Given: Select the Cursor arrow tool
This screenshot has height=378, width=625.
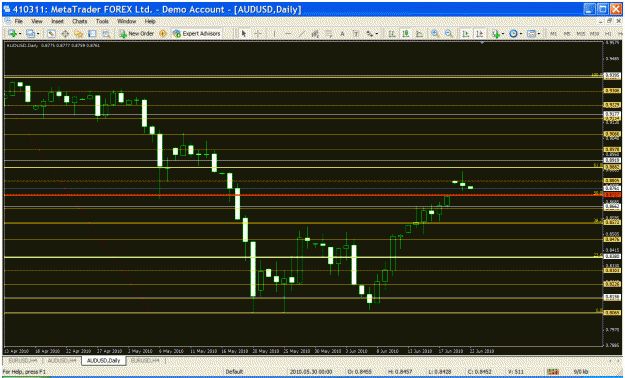Looking at the screenshot, I should 244,34.
